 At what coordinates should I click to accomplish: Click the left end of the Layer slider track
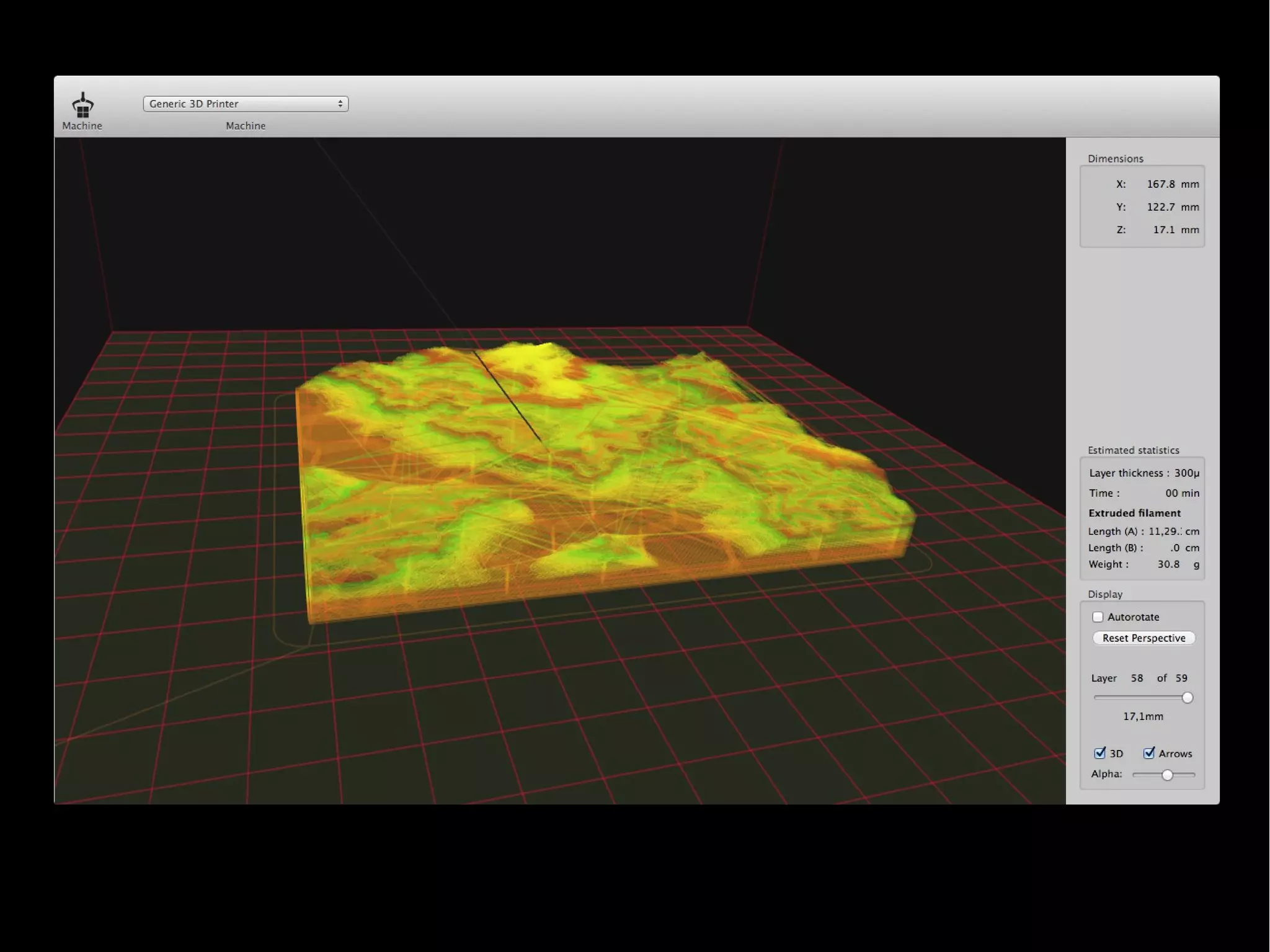click(1097, 698)
